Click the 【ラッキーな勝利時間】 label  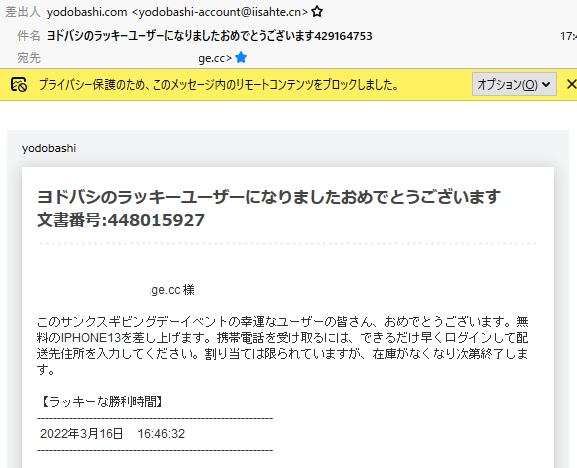tap(101, 401)
